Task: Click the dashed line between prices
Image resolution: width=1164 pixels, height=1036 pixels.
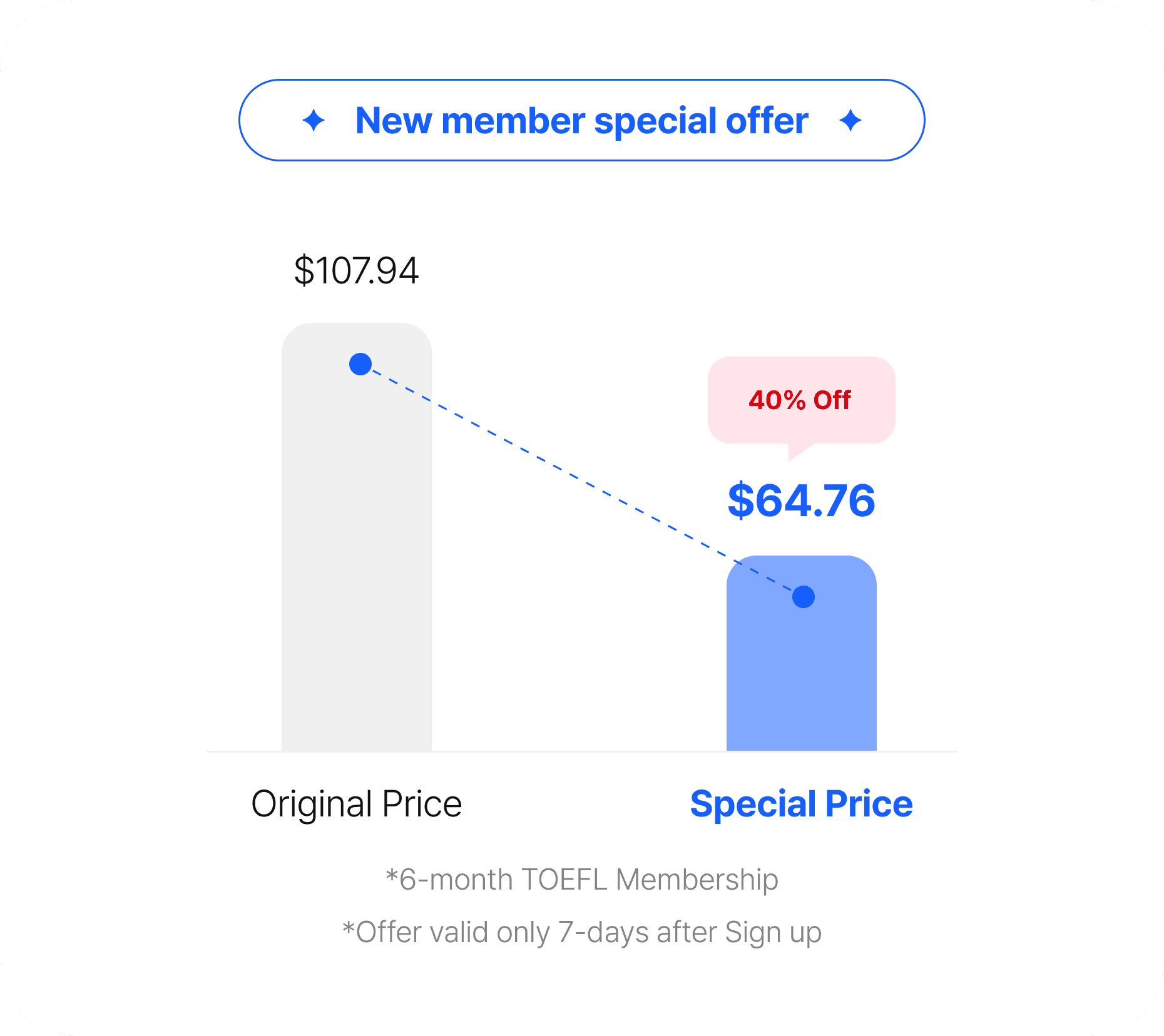Action: (x=582, y=480)
